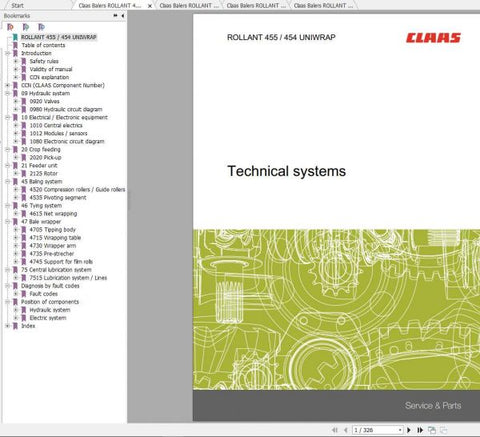Click the Technical systems heading on the page
Screen dimensions: 480x437
click(287, 171)
